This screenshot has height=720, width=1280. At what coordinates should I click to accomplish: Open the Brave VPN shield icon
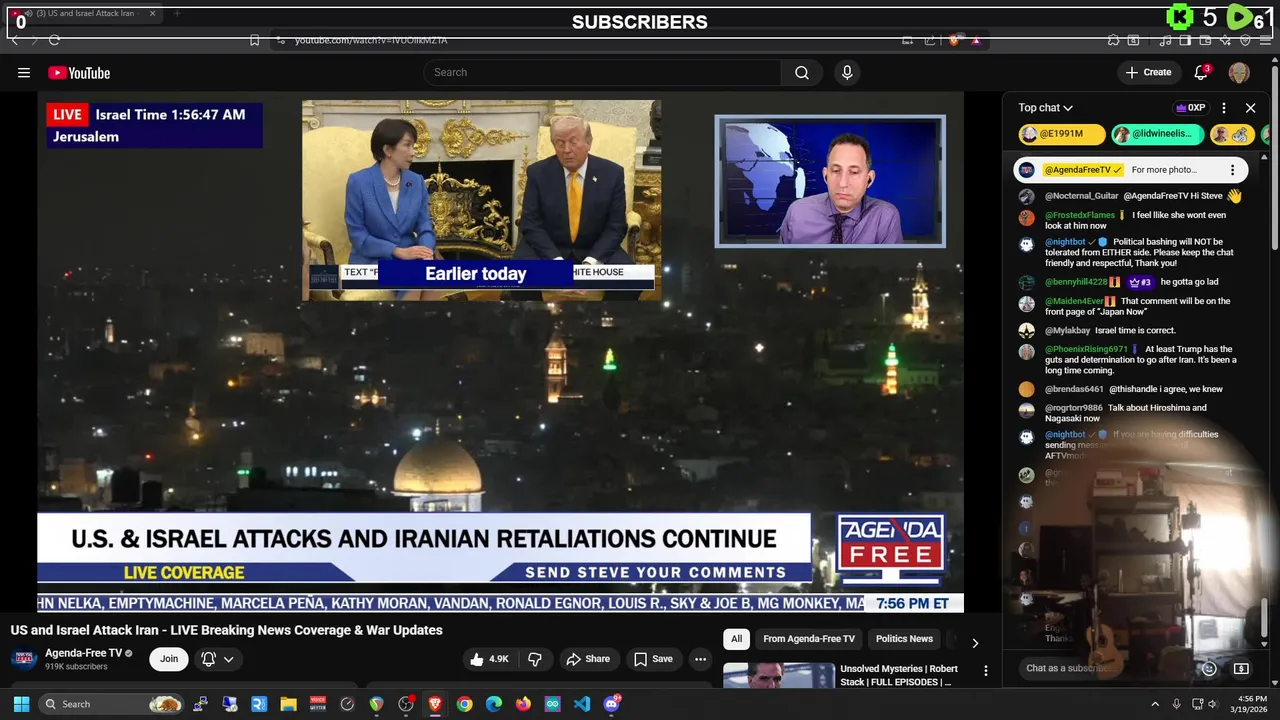[x=1245, y=40]
